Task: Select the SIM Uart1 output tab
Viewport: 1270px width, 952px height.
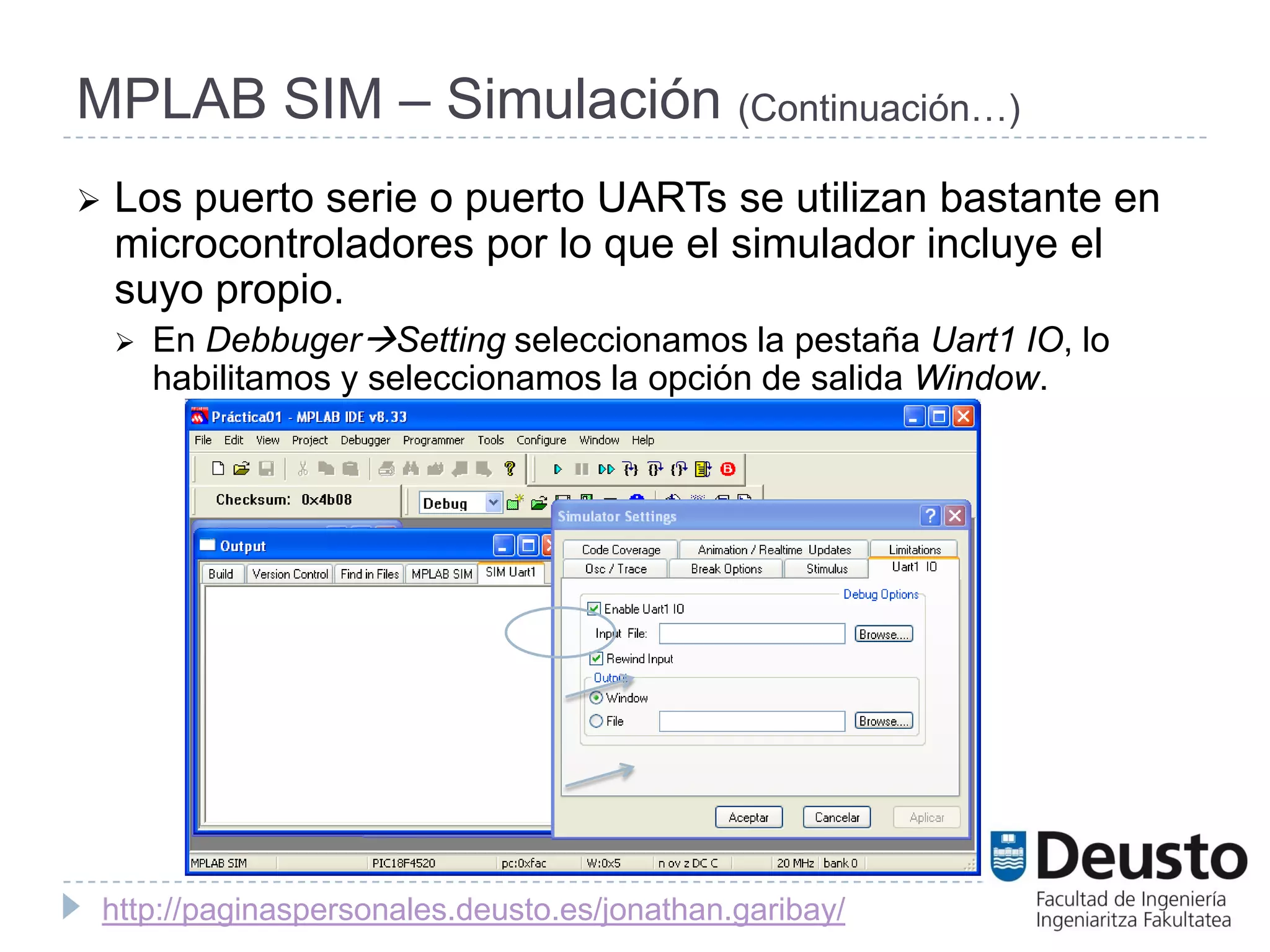Action: 510,572
